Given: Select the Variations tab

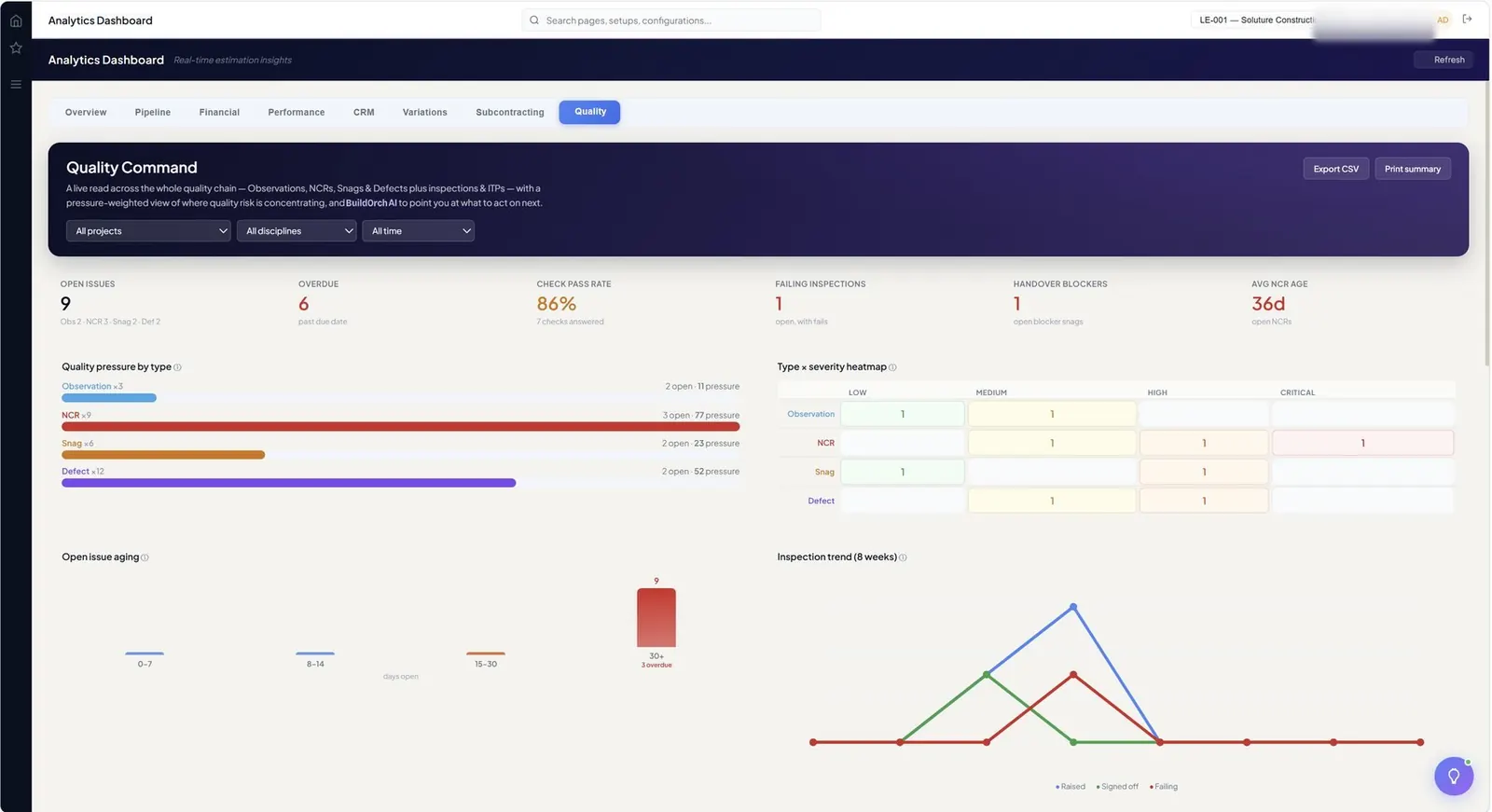Looking at the screenshot, I should coord(425,112).
